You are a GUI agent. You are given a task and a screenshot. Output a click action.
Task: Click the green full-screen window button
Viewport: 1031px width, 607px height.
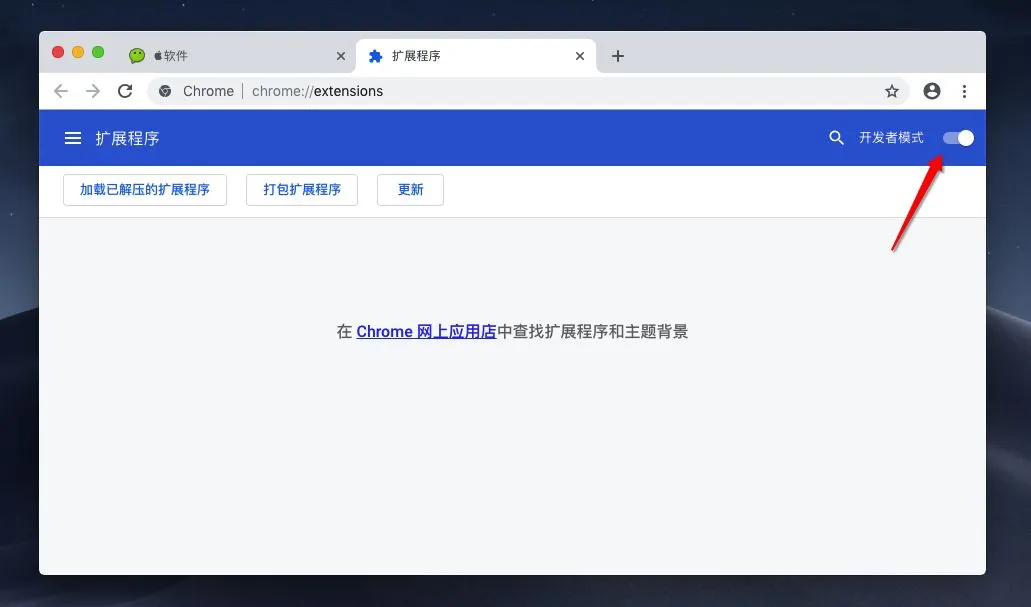click(98, 52)
